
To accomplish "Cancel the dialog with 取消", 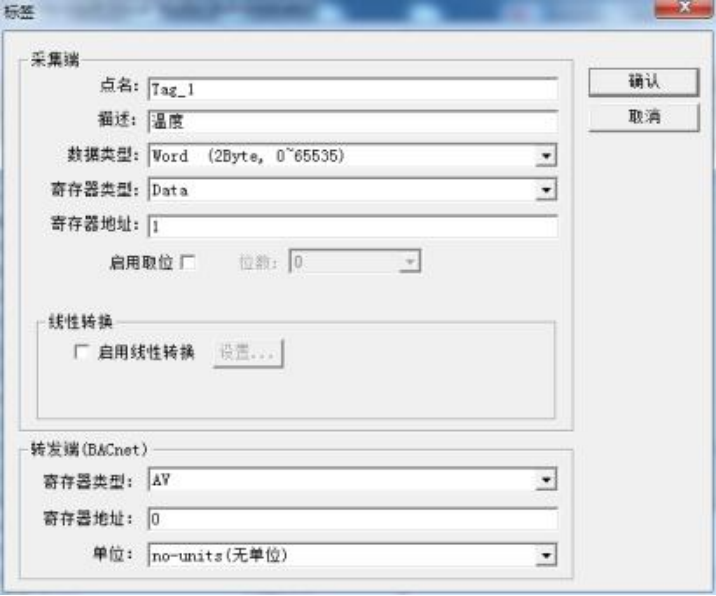I will coord(643,117).
